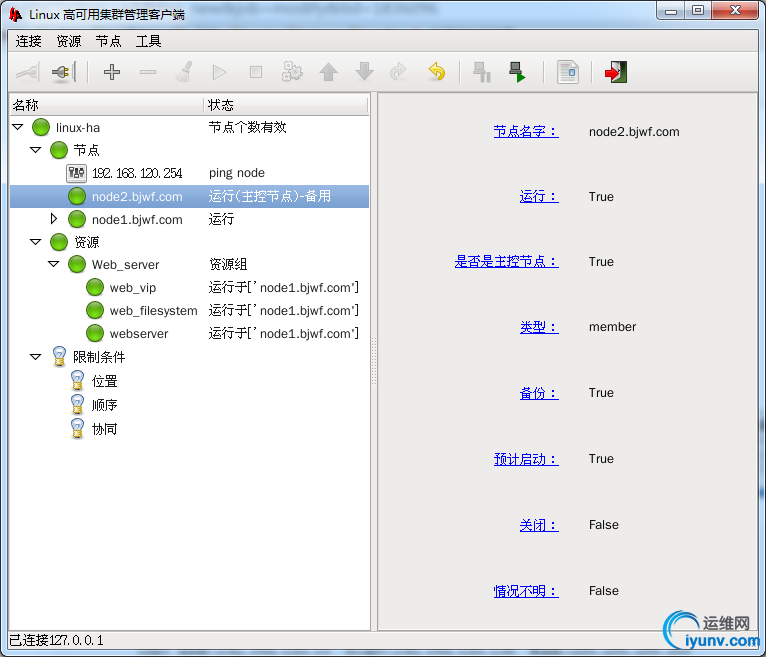Select the web_filesystem resource row
Image resolution: width=766 pixels, height=657 pixels.
point(189,310)
